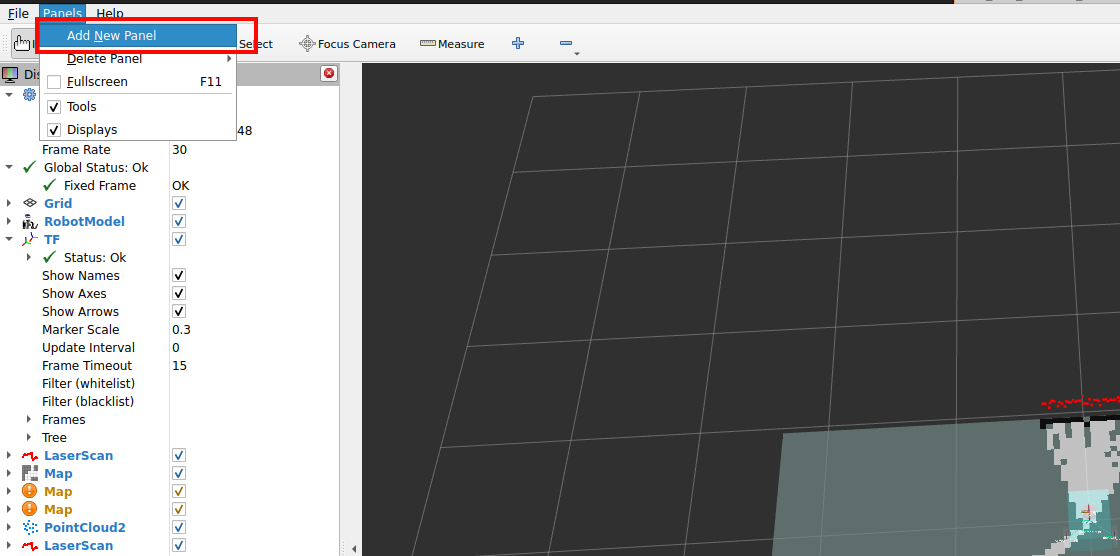Toggle the Show Names checkbox

(179, 276)
